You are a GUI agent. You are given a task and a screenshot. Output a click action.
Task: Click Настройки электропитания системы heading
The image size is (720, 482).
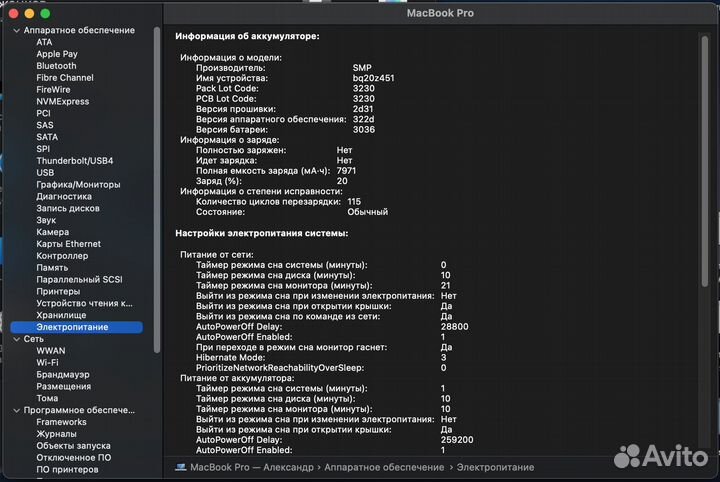262,233
